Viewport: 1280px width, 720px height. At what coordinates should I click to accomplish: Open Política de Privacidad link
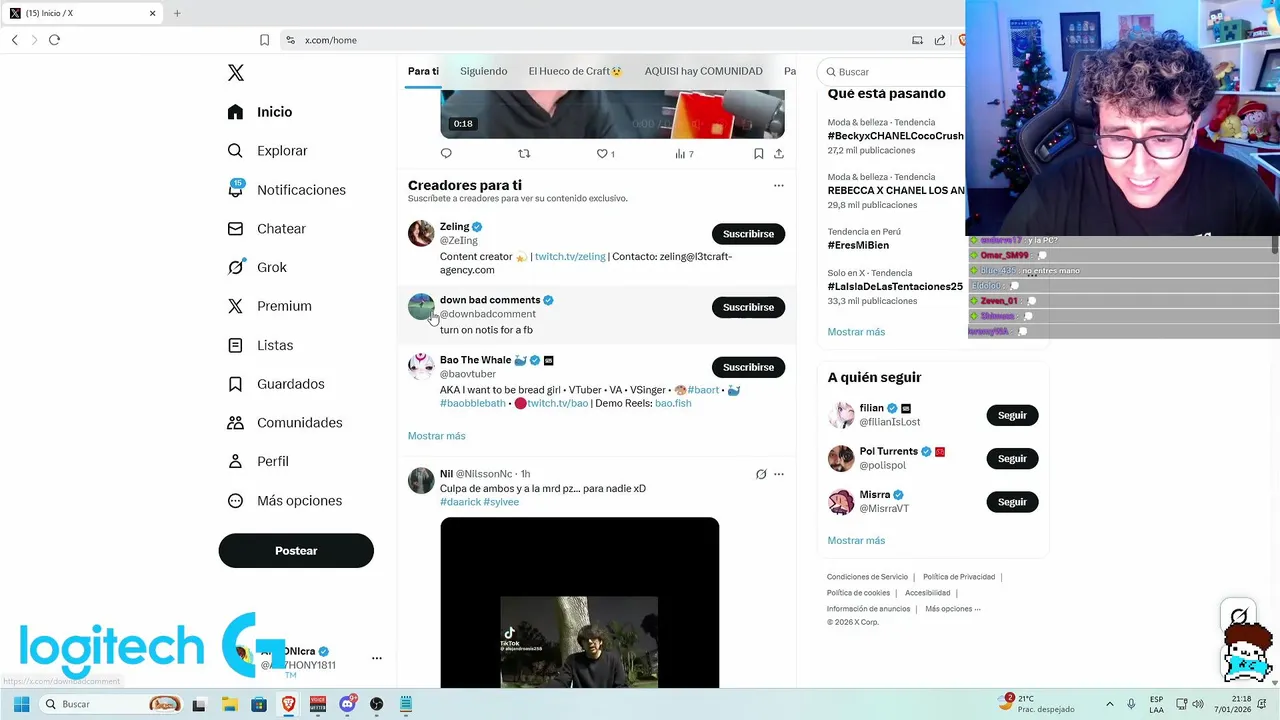click(x=959, y=577)
